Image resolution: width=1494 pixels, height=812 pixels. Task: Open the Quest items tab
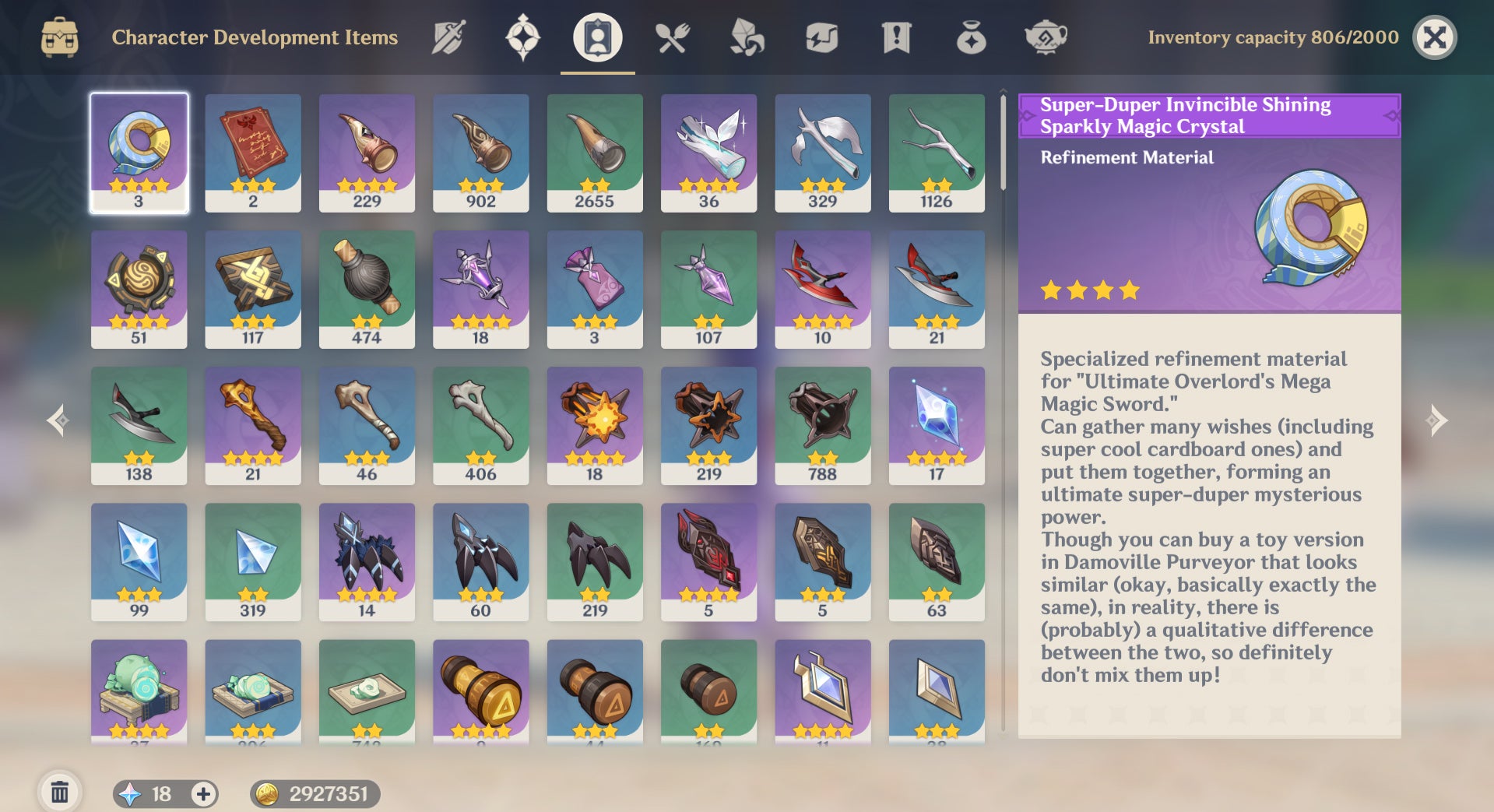tap(896, 37)
